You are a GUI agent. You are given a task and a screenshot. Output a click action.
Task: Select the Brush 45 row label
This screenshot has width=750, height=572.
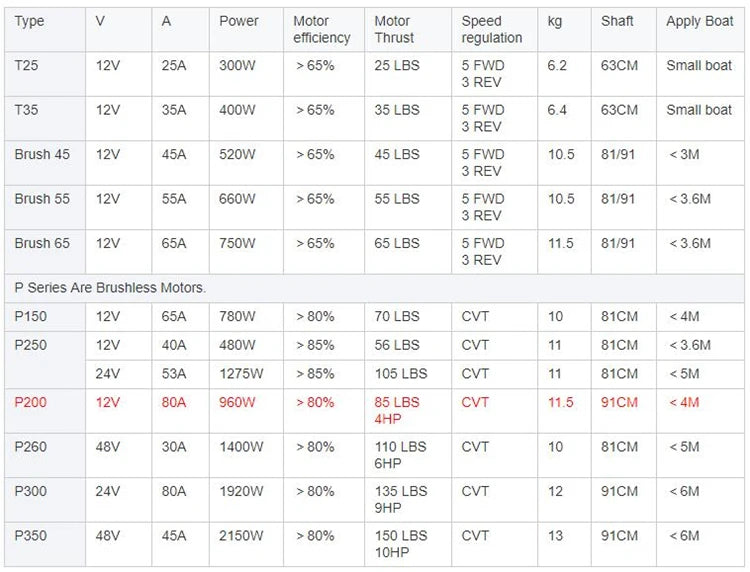point(42,154)
